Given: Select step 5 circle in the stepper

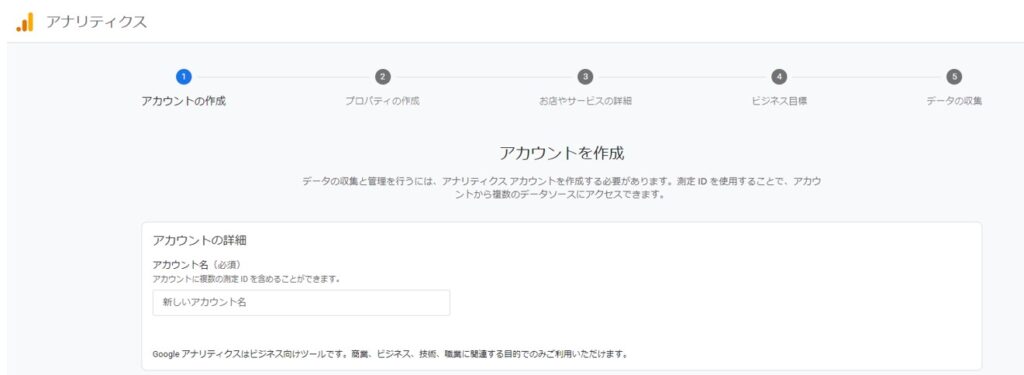Looking at the screenshot, I should click(x=954, y=76).
